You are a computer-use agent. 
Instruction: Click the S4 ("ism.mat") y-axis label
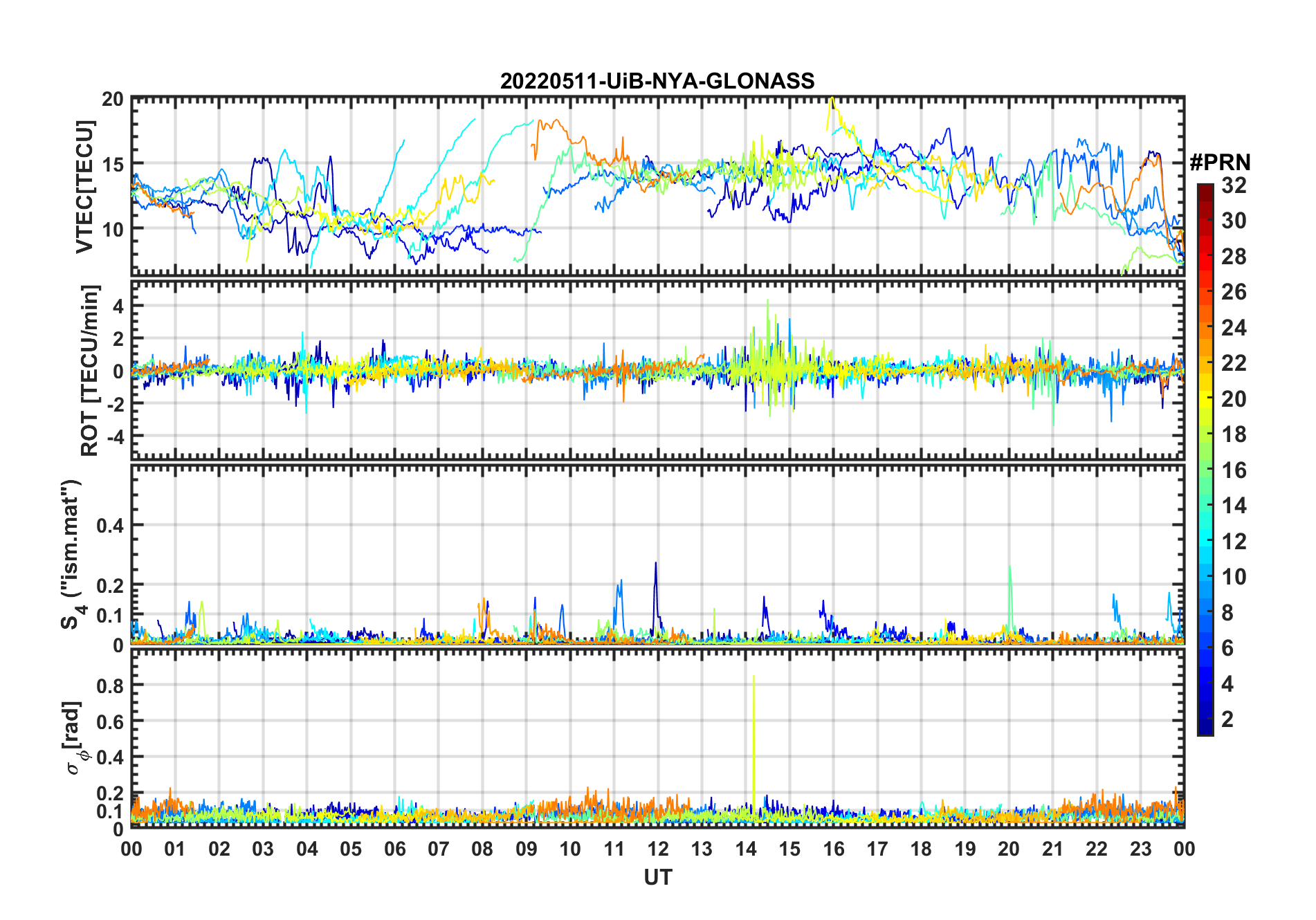(71, 555)
